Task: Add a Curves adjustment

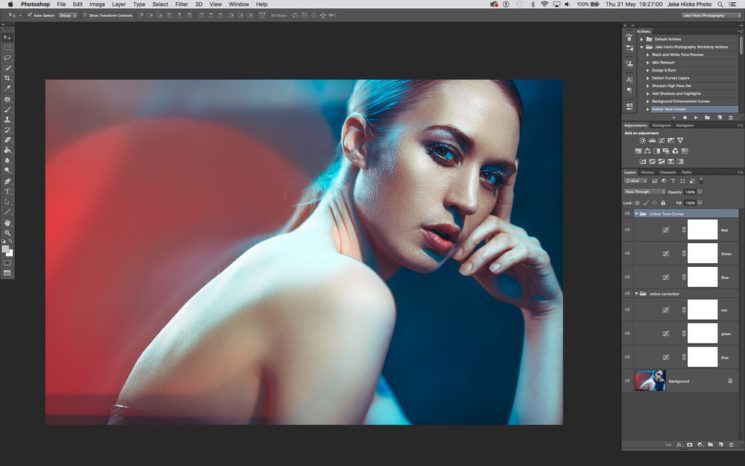Action: 661,141
